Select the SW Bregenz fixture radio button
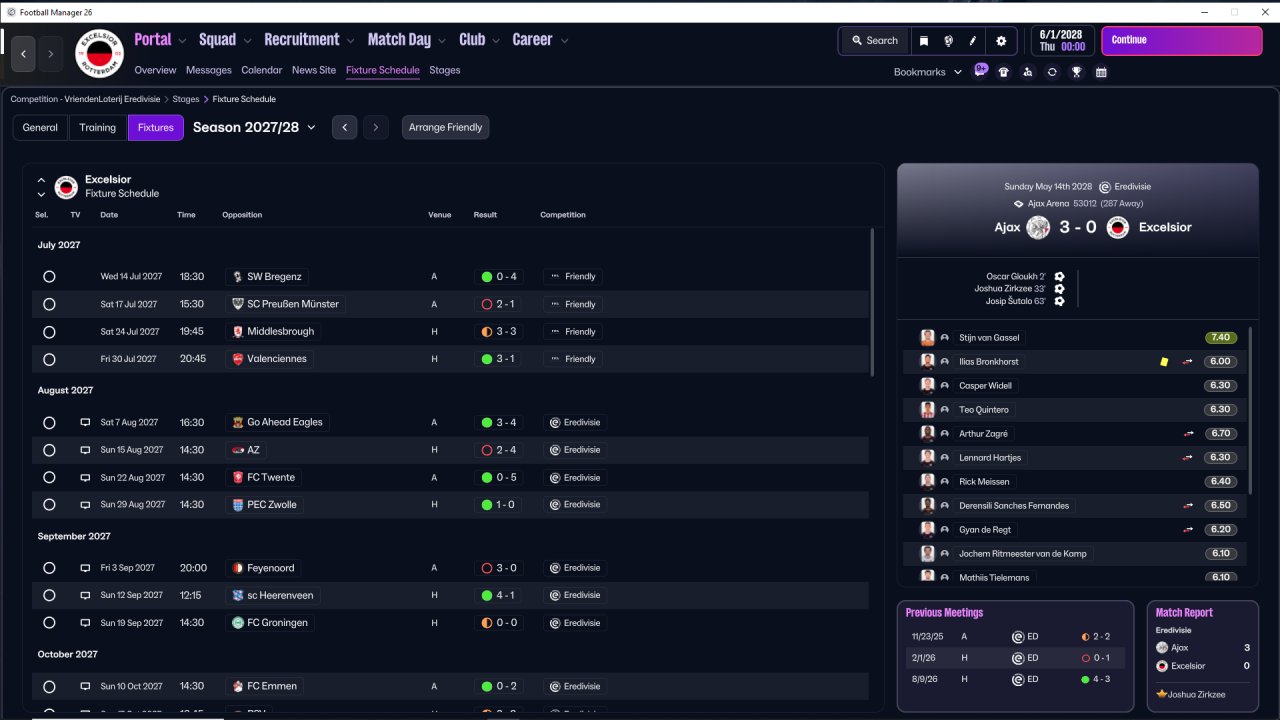The height and width of the screenshot is (720, 1280). pos(49,277)
